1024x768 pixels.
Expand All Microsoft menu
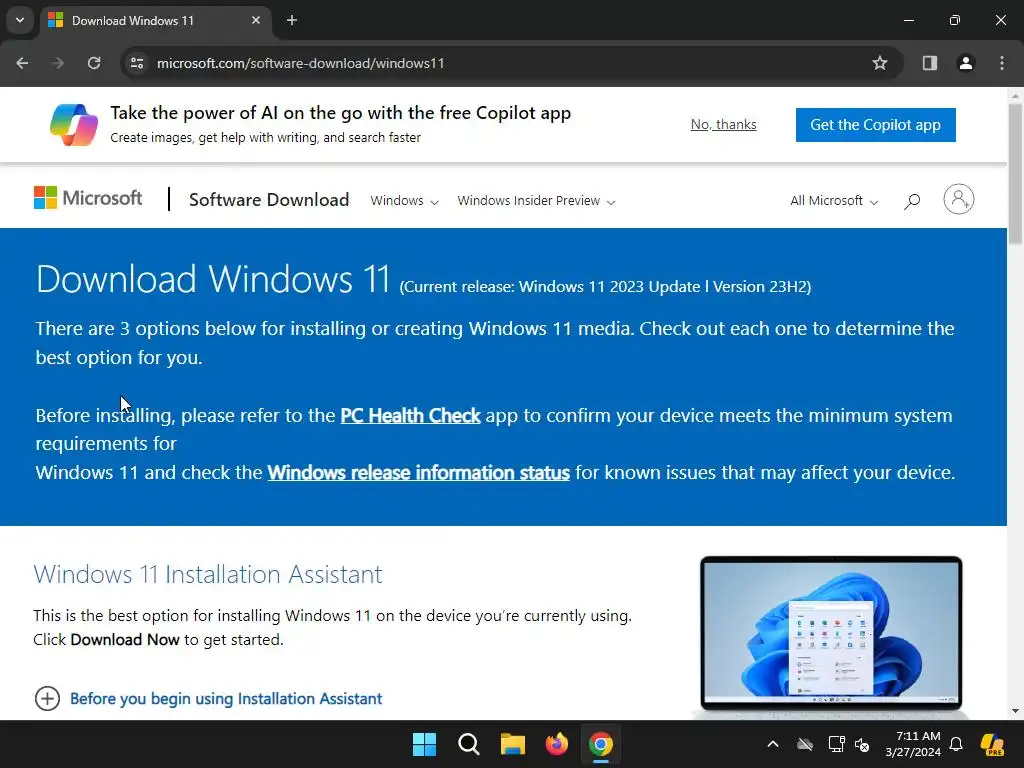pos(834,200)
